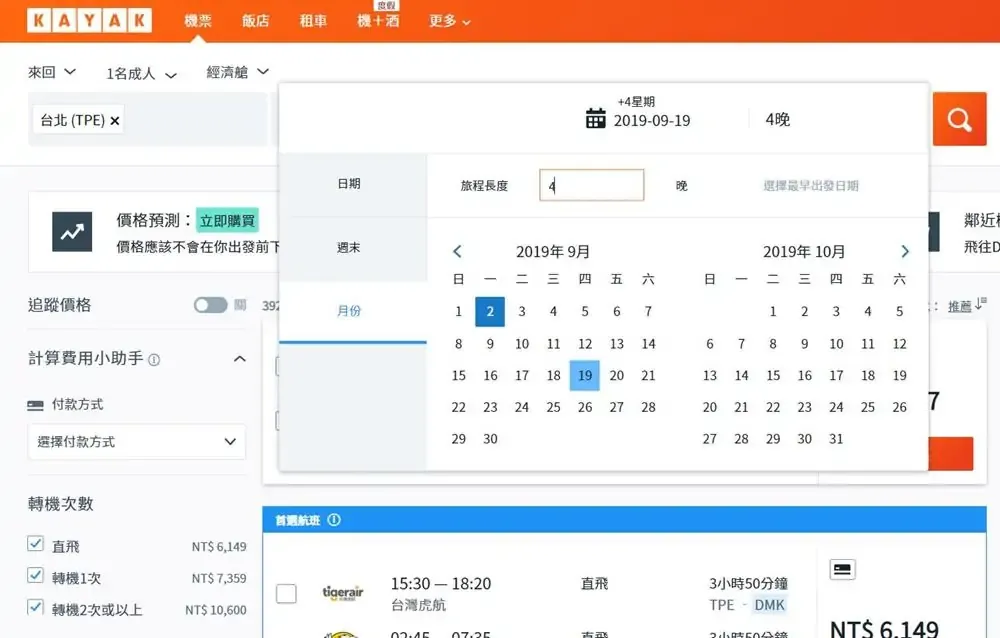The width and height of the screenshot is (1000, 638).
Task: Click the calendar icon beside 2019-09-19
Action: (x=596, y=119)
